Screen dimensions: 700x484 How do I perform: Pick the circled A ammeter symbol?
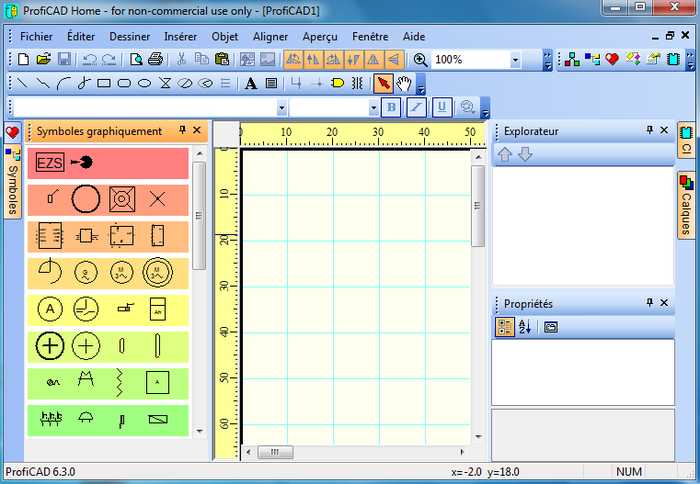tap(50, 309)
